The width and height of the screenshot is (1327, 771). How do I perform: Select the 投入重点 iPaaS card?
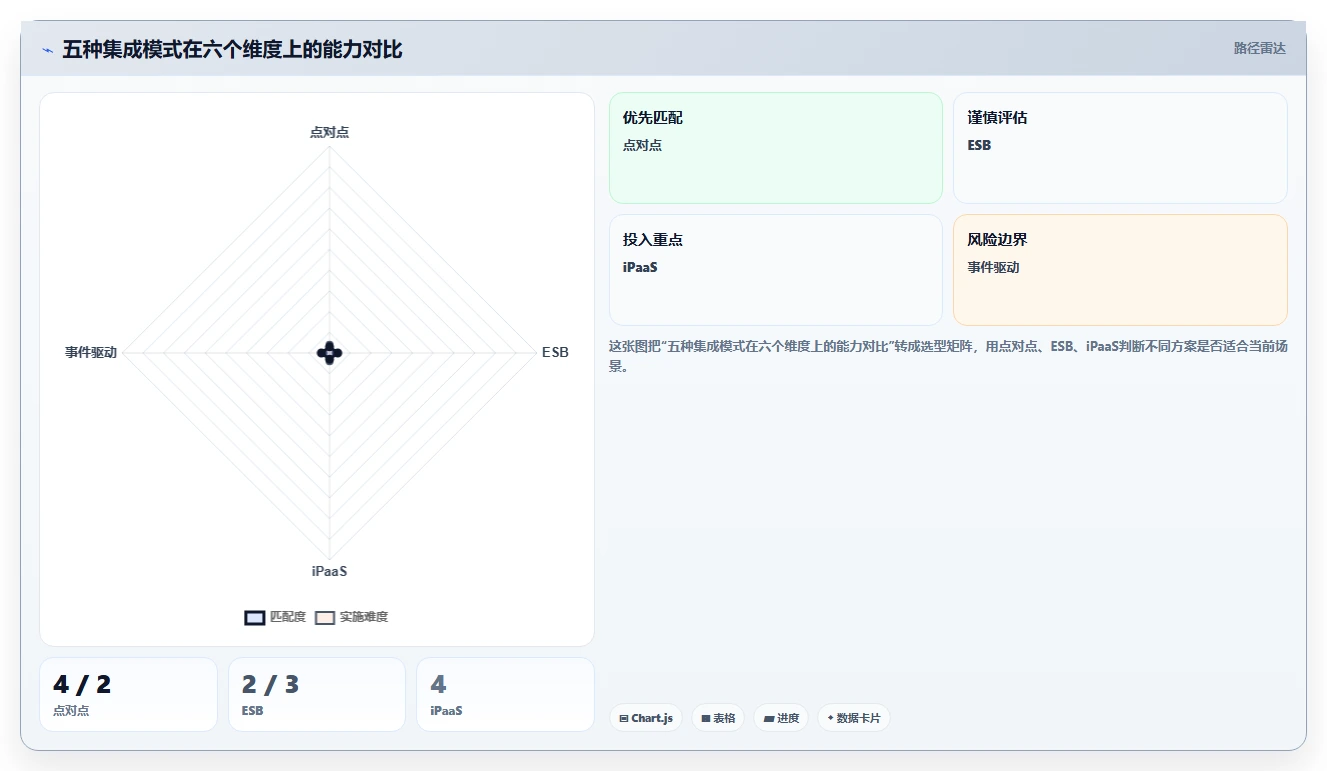pyautogui.click(x=776, y=270)
